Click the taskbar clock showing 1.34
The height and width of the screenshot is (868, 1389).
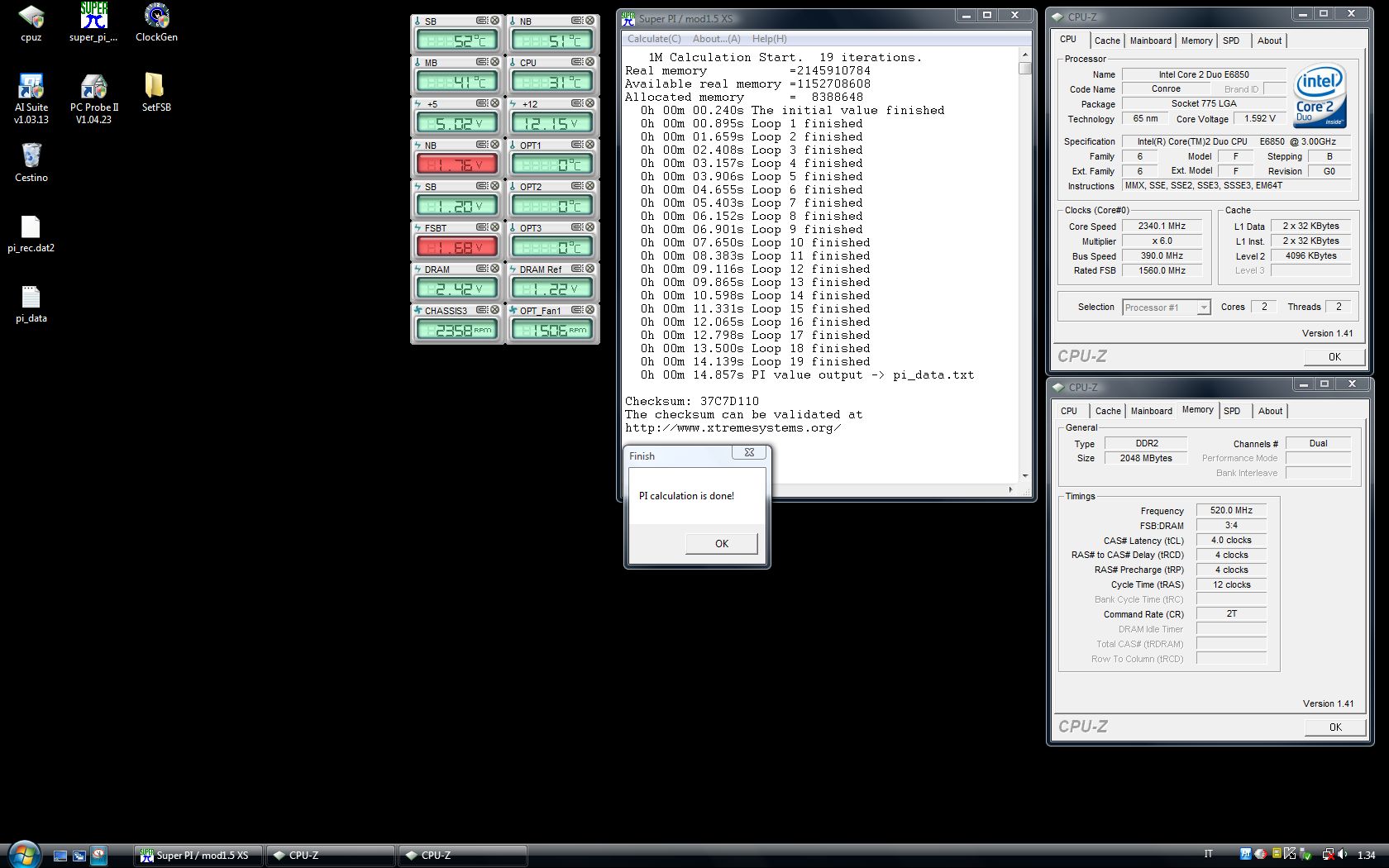point(1366,856)
